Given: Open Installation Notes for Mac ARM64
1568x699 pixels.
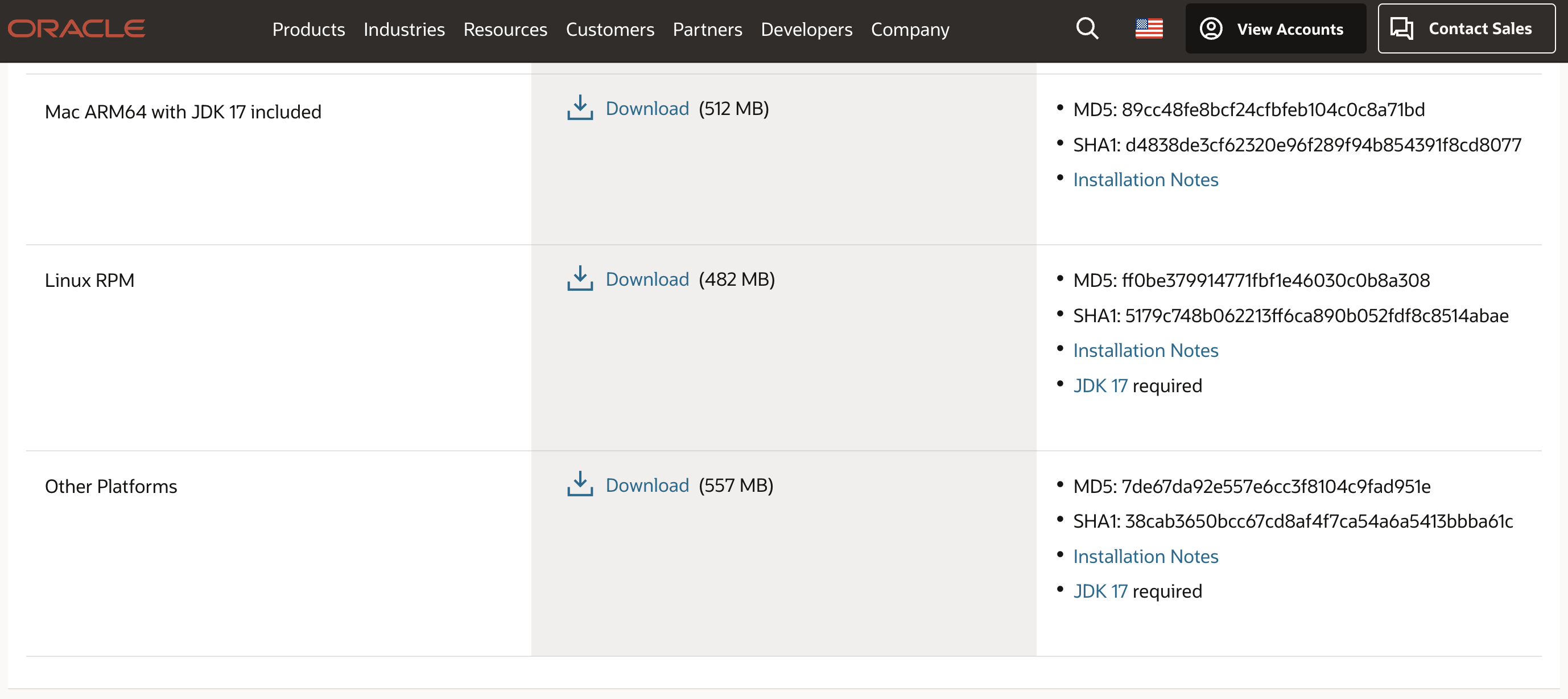Looking at the screenshot, I should pos(1146,180).
